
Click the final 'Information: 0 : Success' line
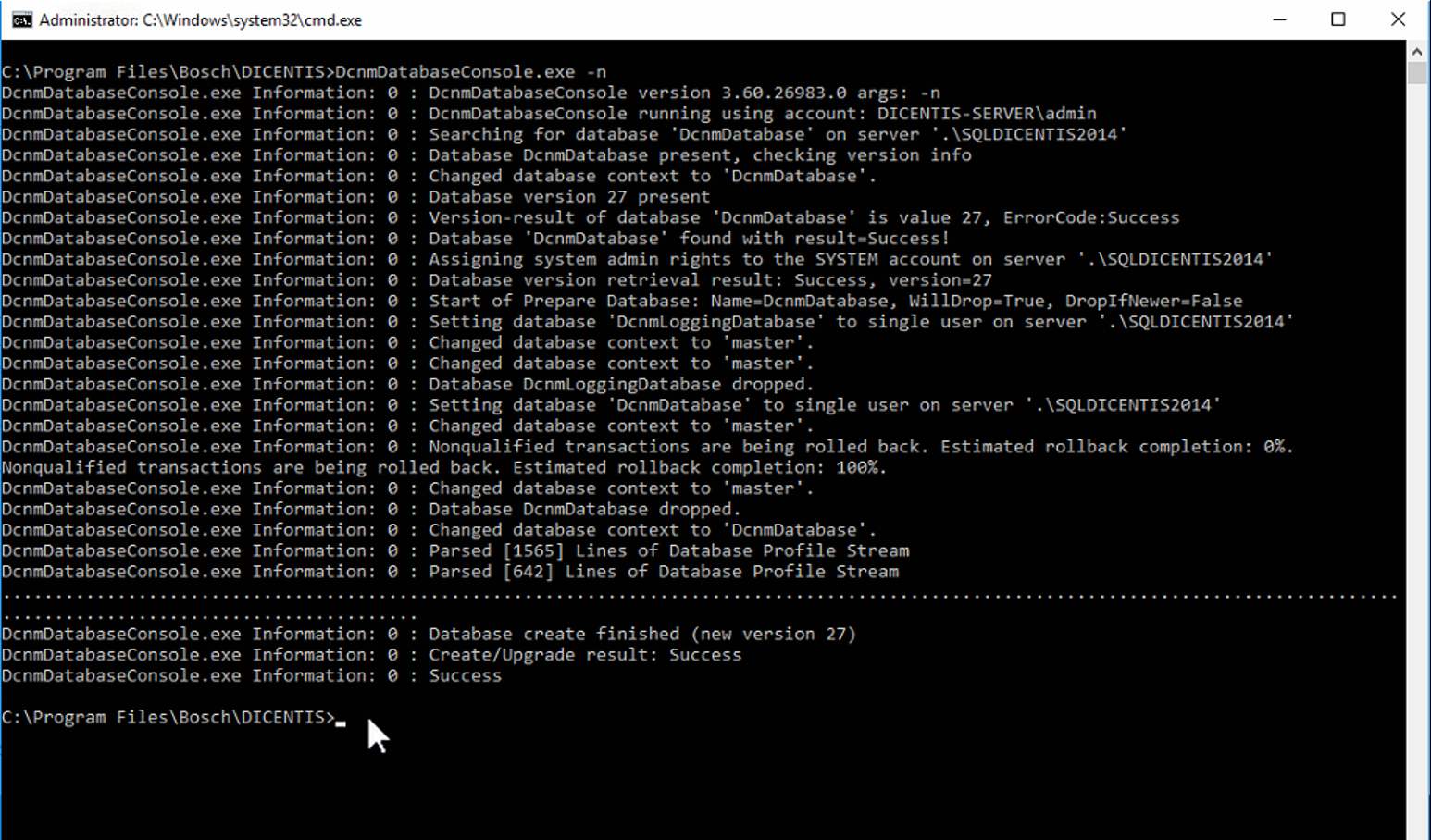coord(252,675)
